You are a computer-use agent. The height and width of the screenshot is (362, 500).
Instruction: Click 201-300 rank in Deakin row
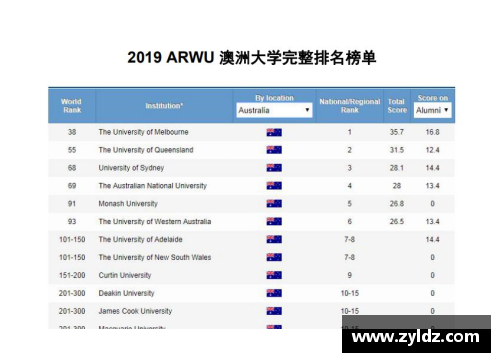pos(72,293)
